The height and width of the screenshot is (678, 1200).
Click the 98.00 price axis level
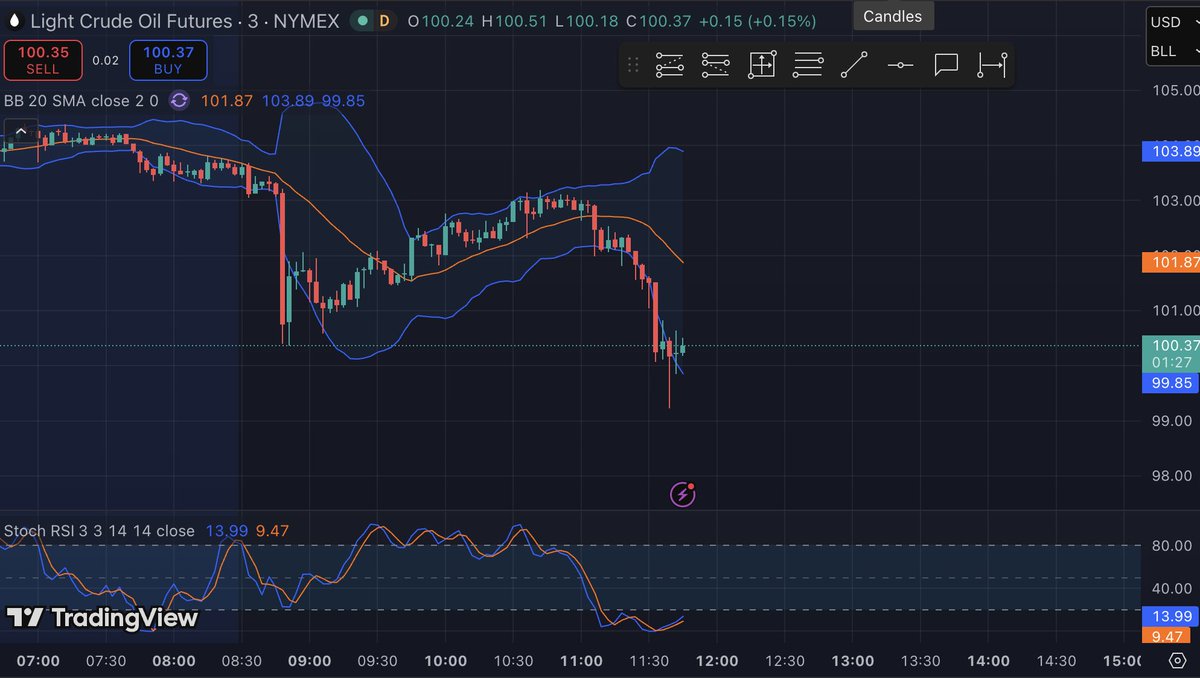point(1170,476)
